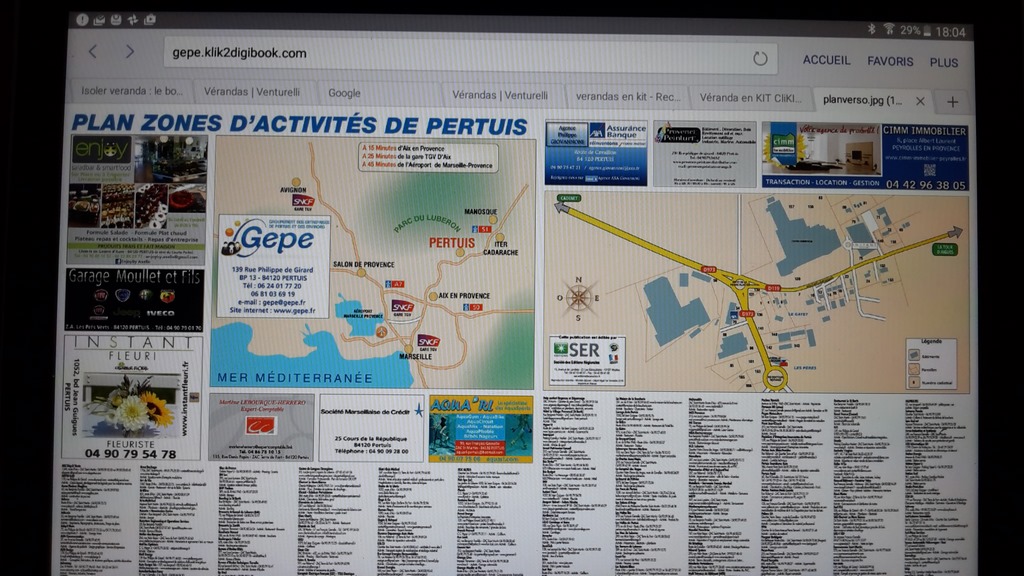This screenshot has width=1024, height=576.
Task: Open the Provence Peinture ad
Action: 705,154
